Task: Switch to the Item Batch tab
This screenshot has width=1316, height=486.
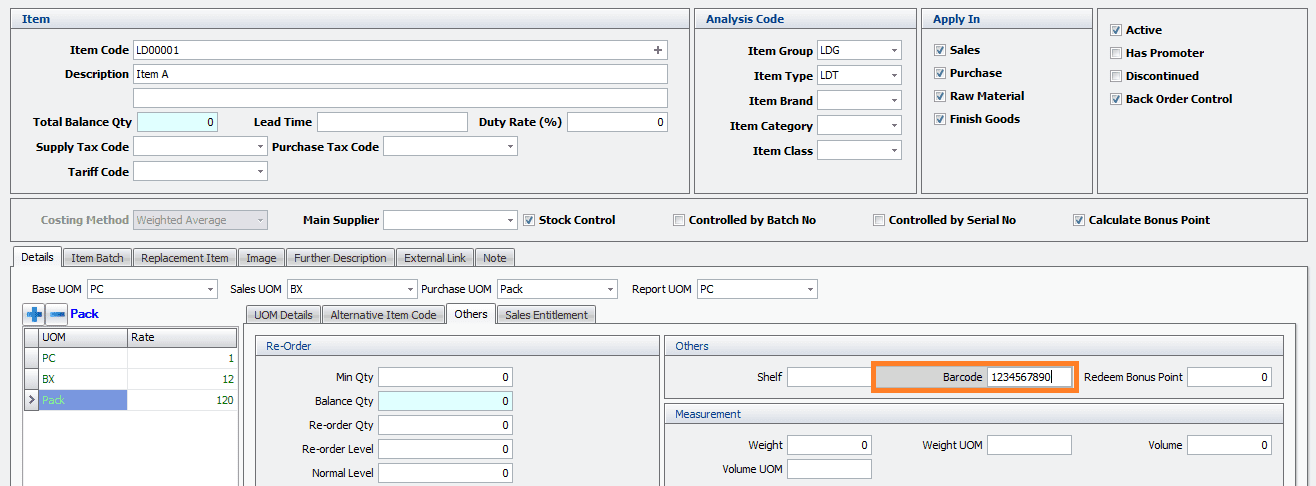Action: coord(97,258)
